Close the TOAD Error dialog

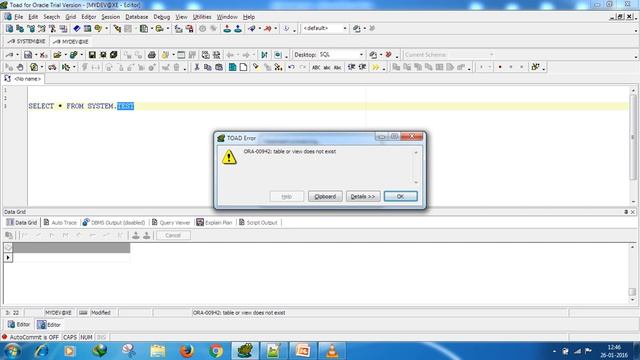411,137
